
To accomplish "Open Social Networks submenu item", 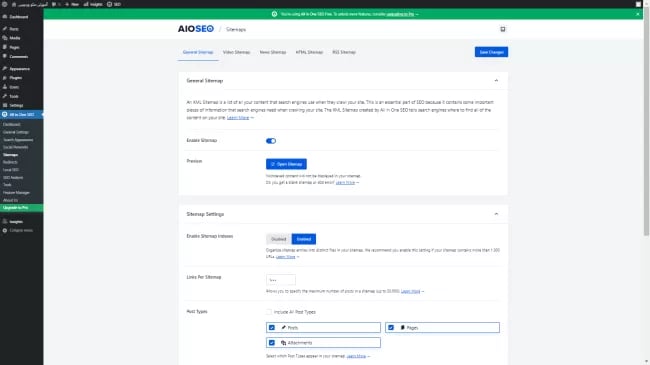I will tap(15, 147).
